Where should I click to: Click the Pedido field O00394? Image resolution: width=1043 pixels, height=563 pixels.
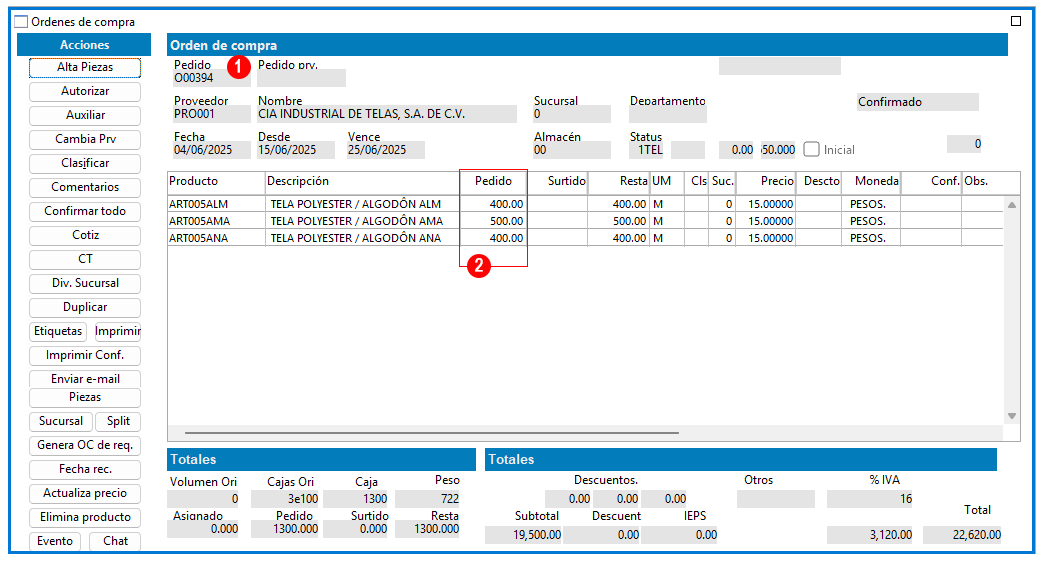coord(212,79)
